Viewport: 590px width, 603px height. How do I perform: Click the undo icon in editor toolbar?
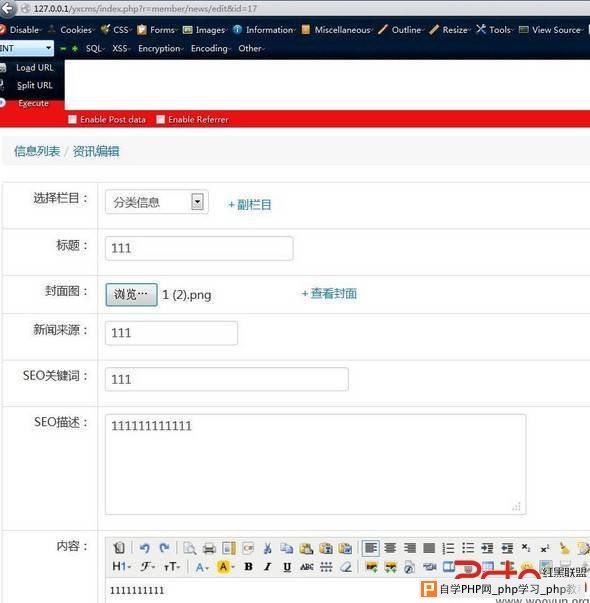point(144,548)
